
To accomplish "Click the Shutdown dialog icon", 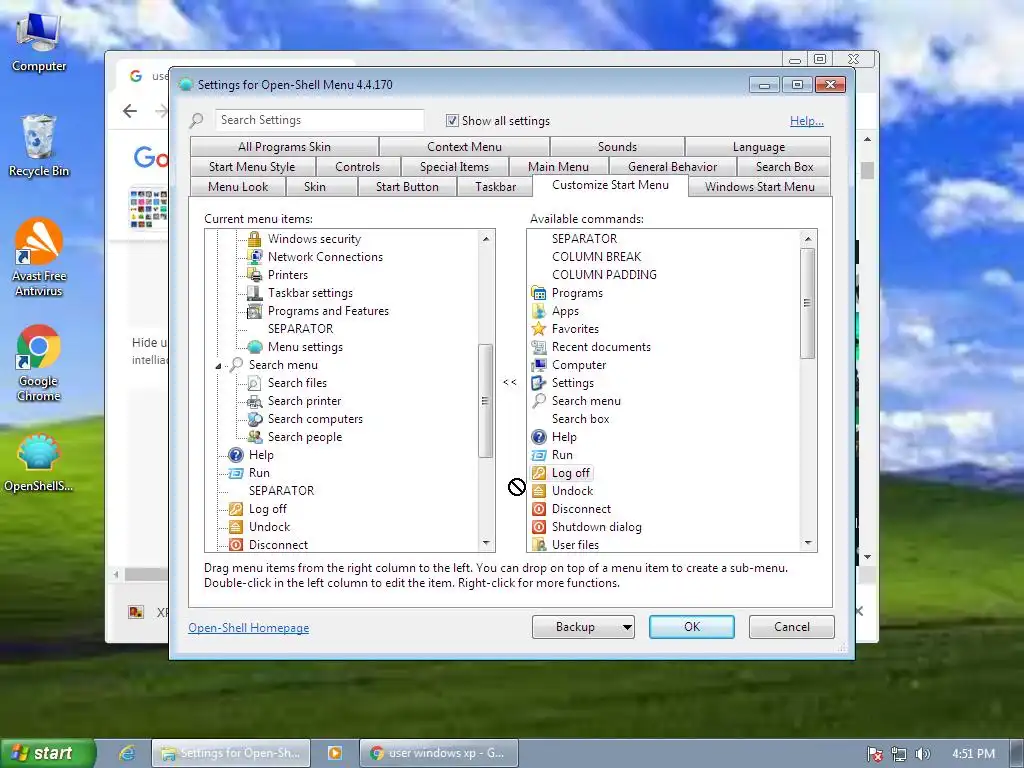I will 539,526.
